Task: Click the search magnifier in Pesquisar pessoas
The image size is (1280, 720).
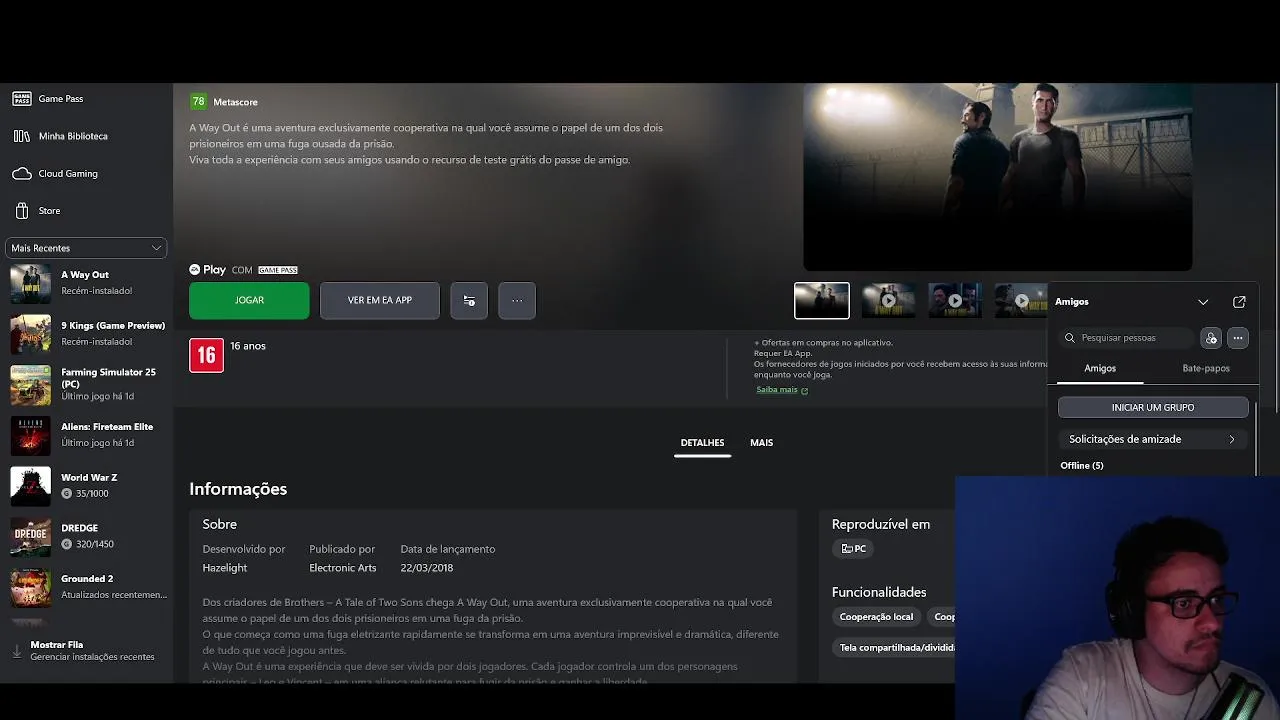Action: tap(1070, 338)
